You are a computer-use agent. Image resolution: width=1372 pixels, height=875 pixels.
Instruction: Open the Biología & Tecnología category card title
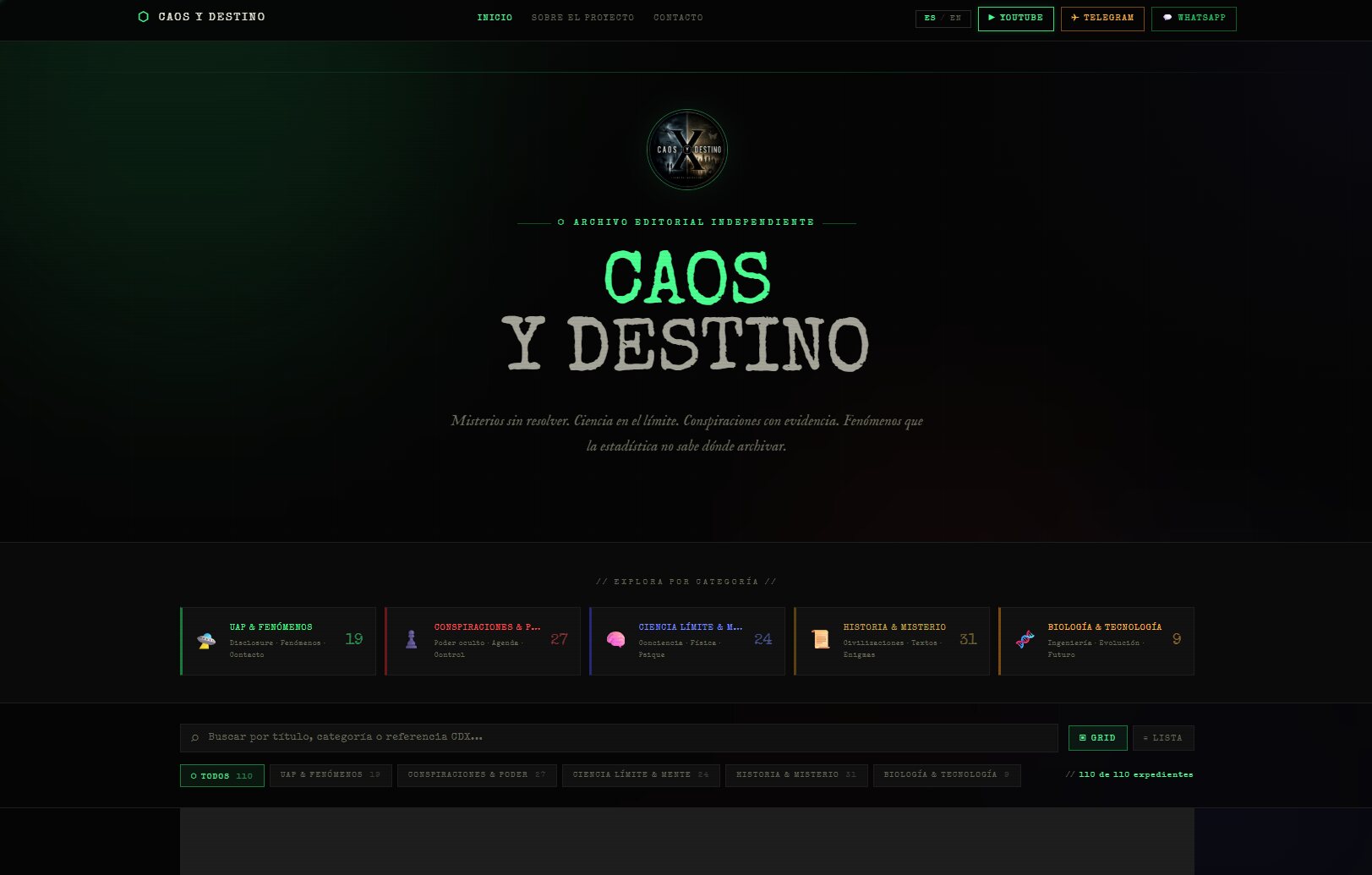tap(1105, 627)
